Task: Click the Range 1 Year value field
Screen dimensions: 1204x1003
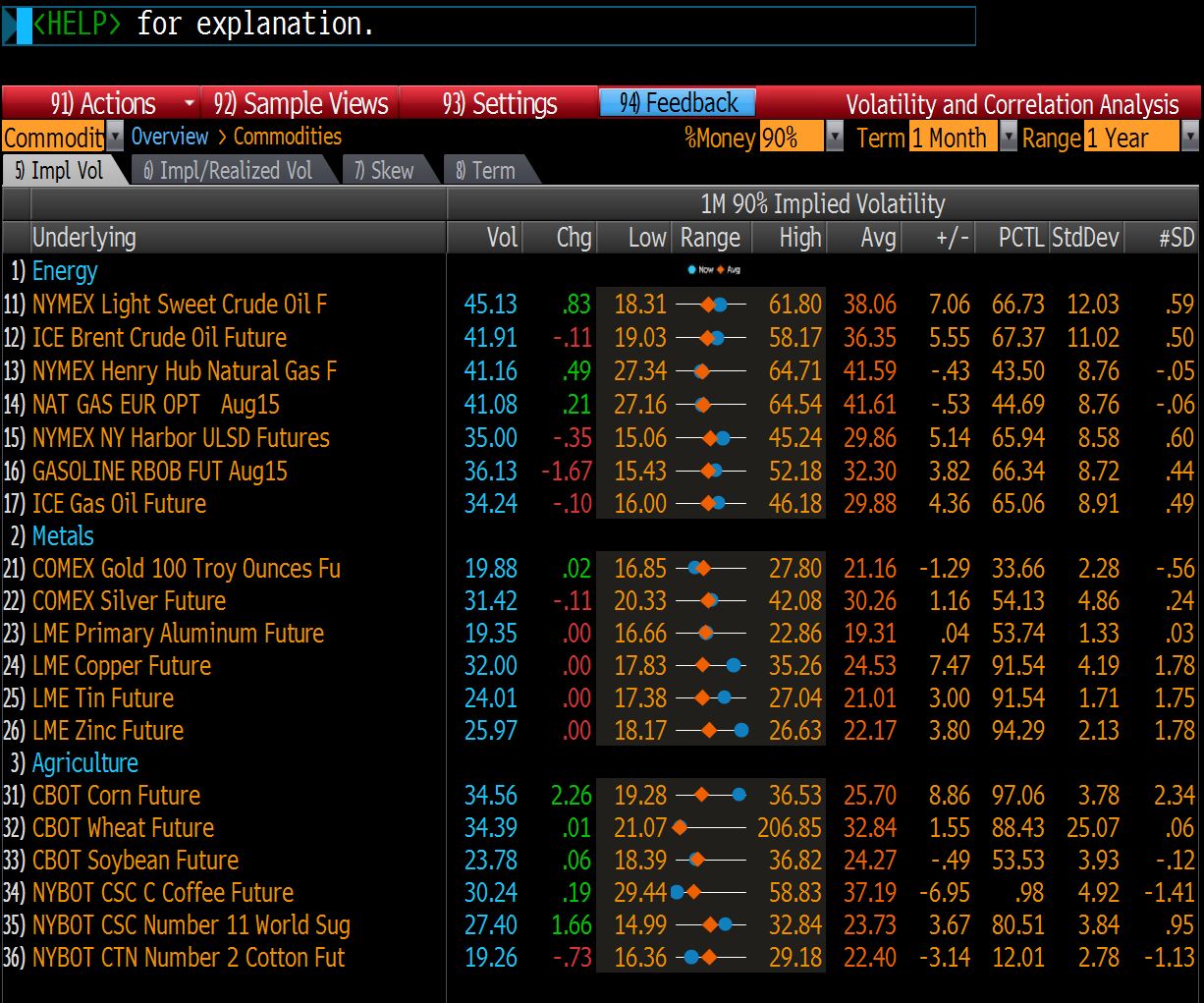Action: [x=1131, y=137]
